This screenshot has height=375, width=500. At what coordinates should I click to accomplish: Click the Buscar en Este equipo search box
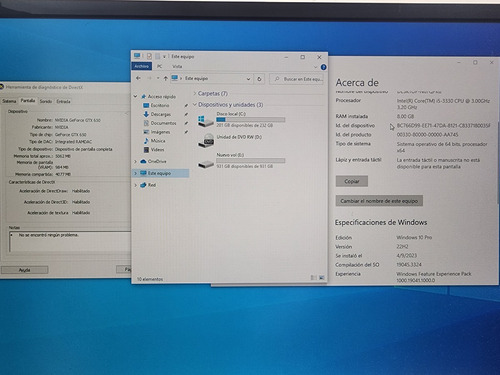[x=296, y=79]
